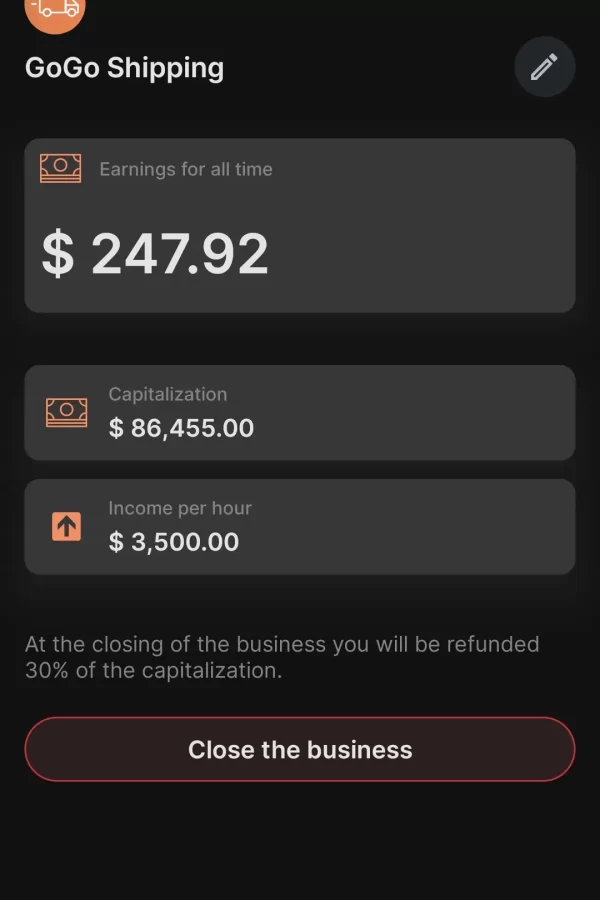600x900 pixels.
Task: Tap blank right side of Capitalization card
Action: (450, 412)
